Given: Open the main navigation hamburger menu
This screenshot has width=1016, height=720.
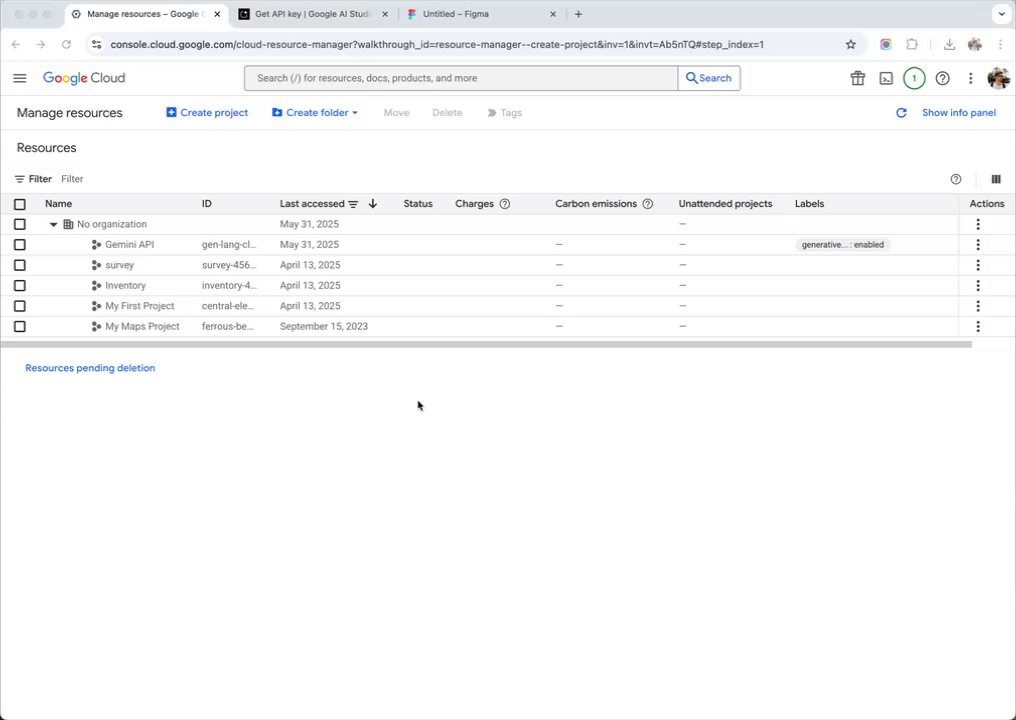Looking at the screenshot, I should [x=19, y=78].
